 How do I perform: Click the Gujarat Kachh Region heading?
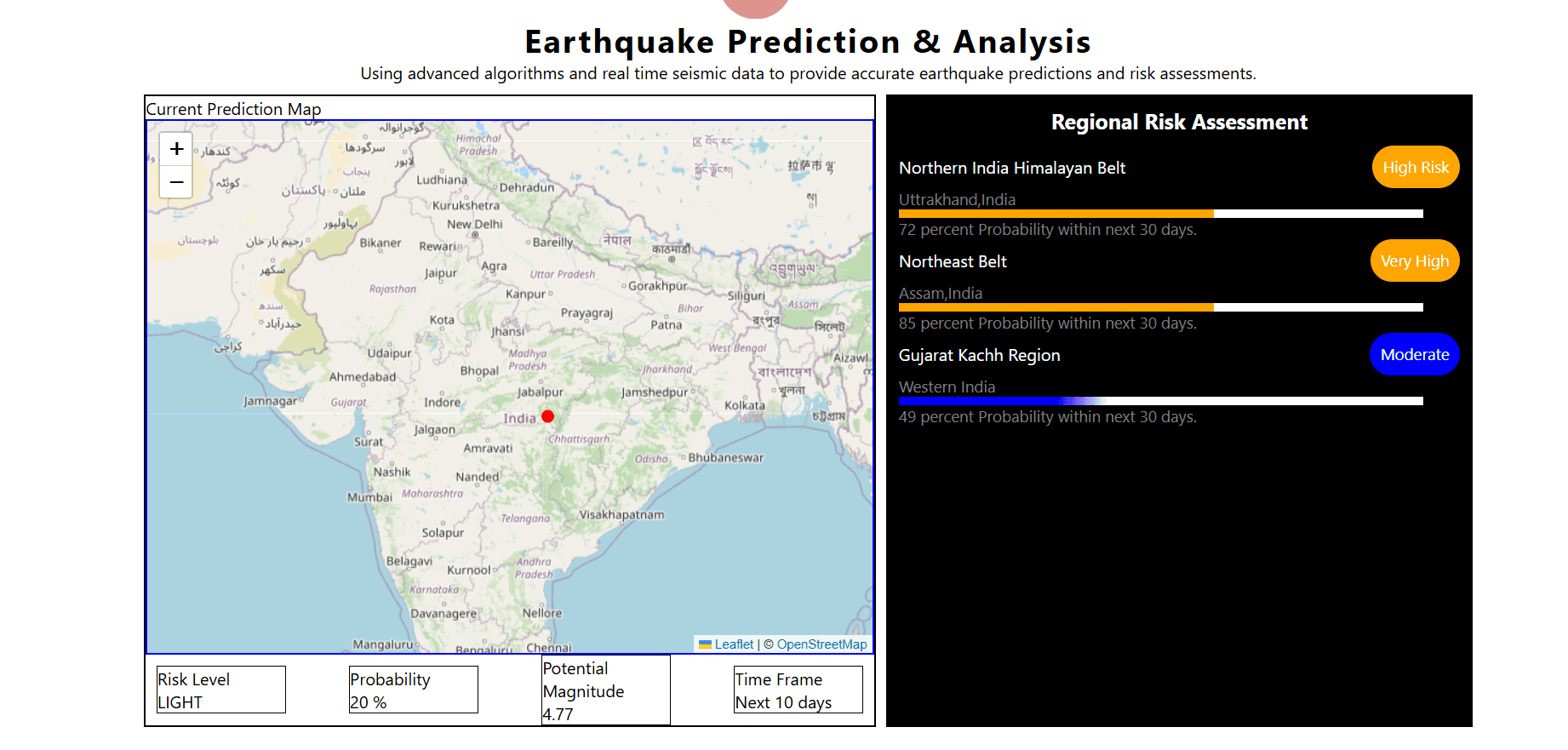979,356
